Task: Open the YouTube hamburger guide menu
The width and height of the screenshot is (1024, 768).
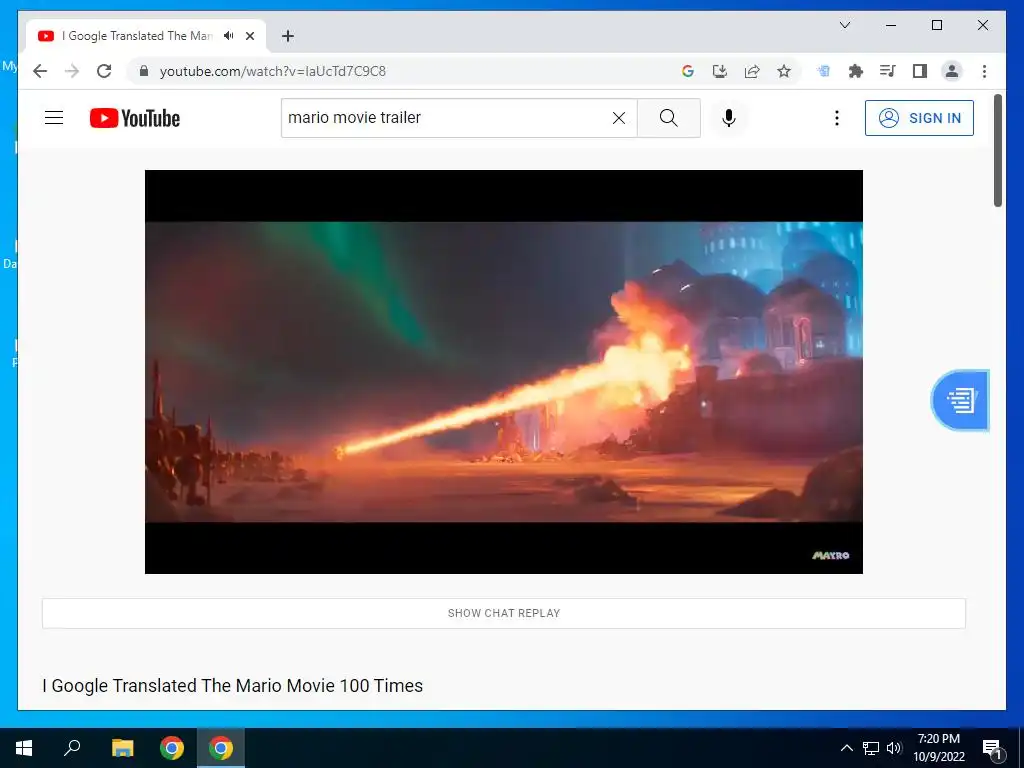Action: coord(54,118)
